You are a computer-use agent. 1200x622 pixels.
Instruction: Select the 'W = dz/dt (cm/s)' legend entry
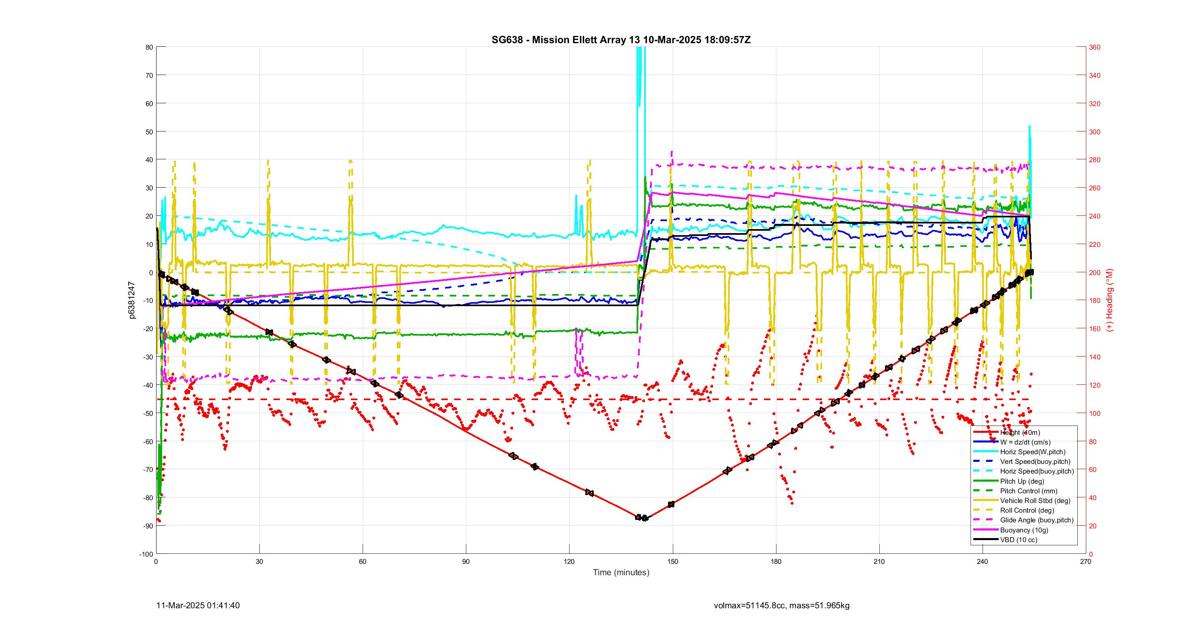[1012, 442]
